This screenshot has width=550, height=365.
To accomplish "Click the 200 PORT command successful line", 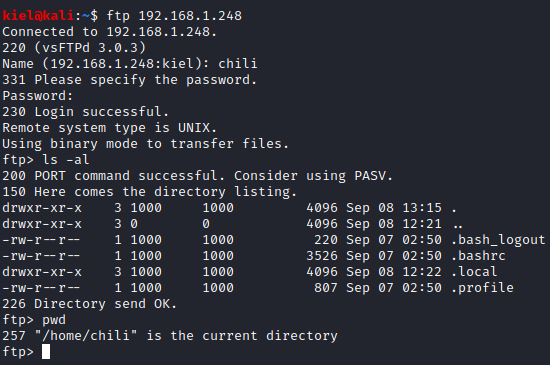I will (x=197, y=176).
